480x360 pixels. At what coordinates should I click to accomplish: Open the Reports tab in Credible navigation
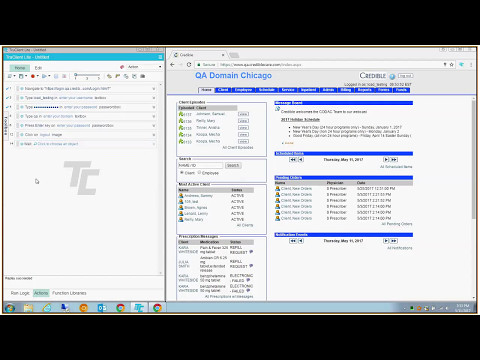[365, 90]
